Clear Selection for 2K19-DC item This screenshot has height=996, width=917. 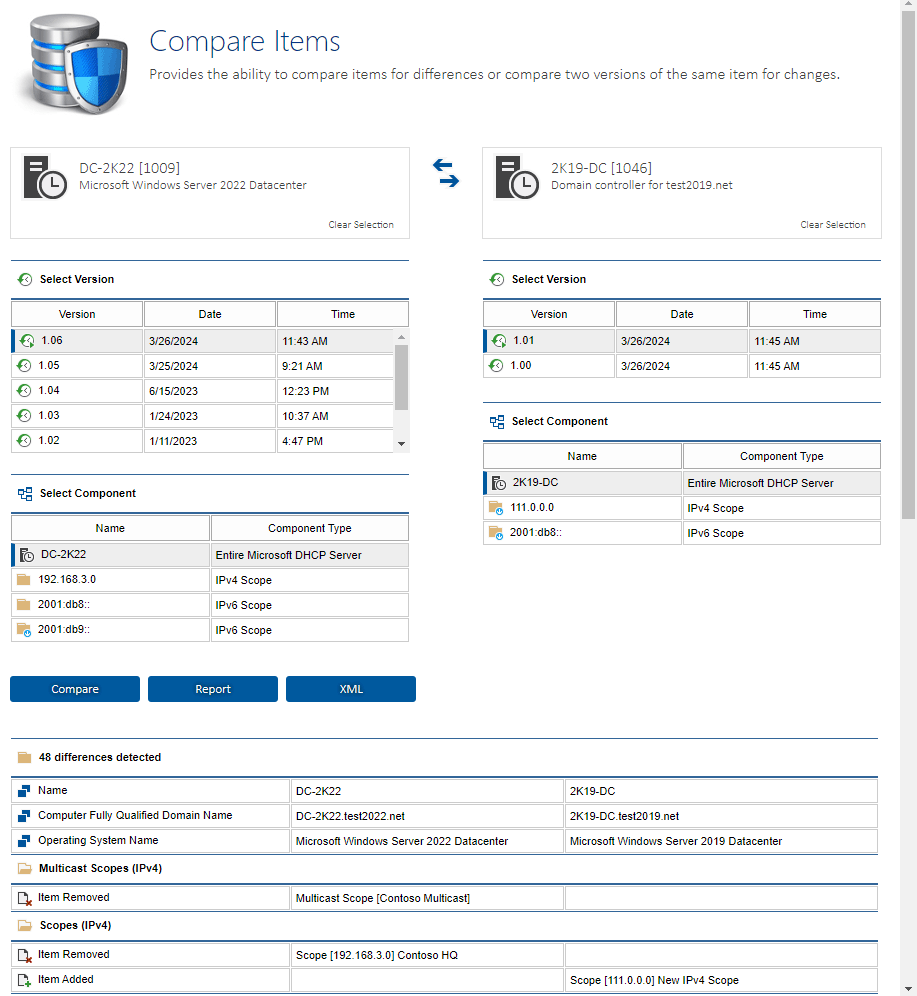(x=833, y=225)
